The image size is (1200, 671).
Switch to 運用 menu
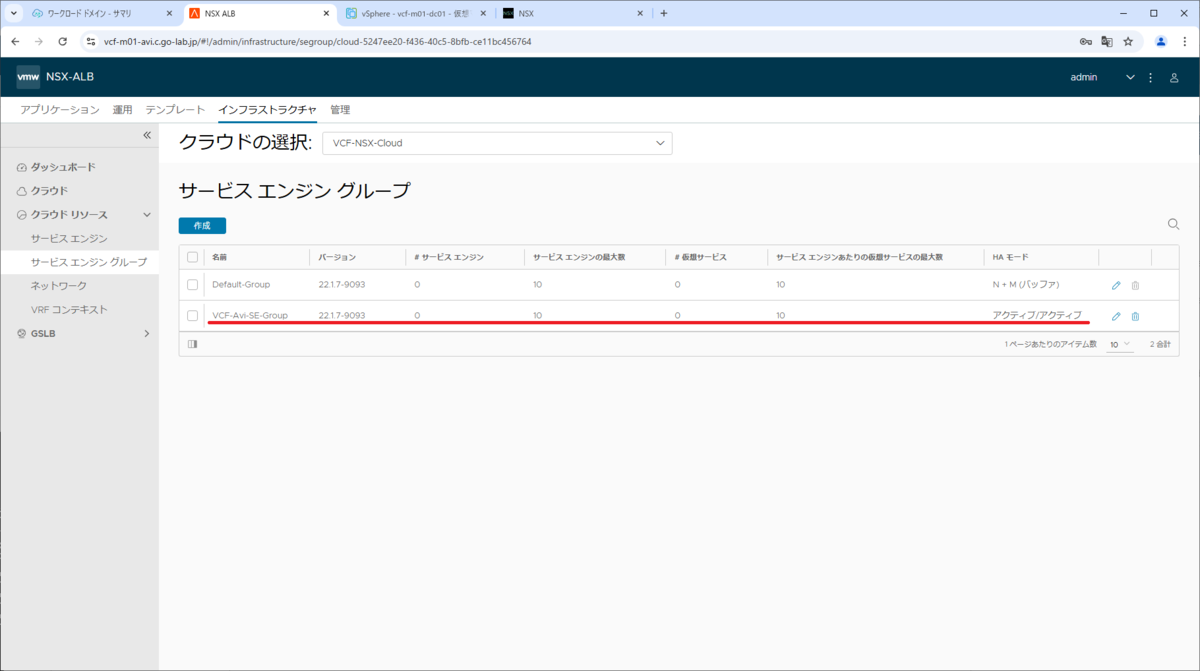[x=122, y=110]
